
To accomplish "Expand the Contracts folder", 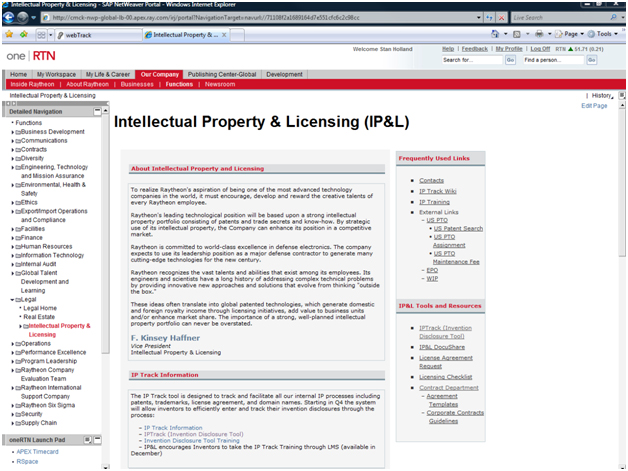I will [x=13, y=150].
